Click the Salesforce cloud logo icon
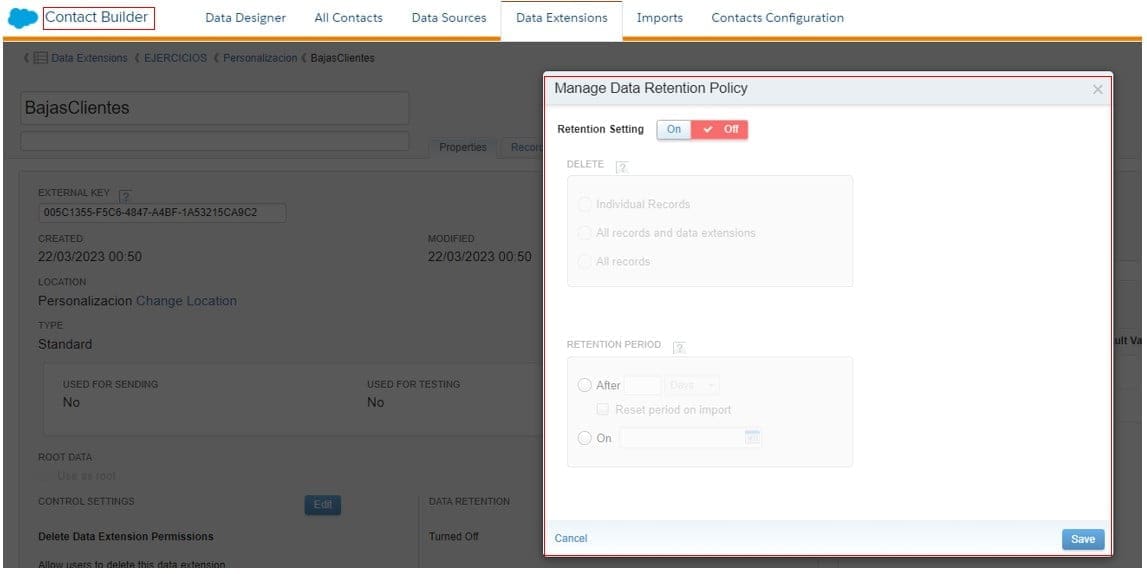The image size is (1147, 574). pos(22,18)
